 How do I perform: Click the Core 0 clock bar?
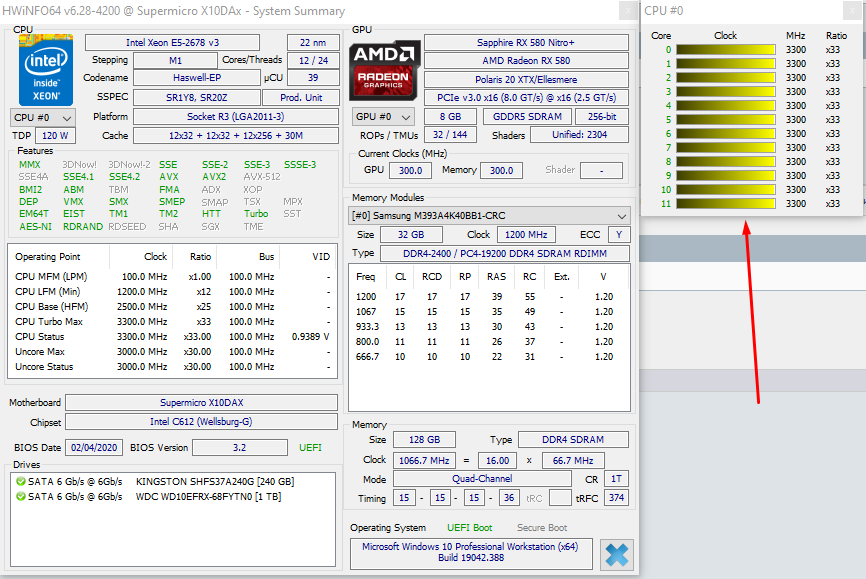pyautogui.click(x=726, y=50)
